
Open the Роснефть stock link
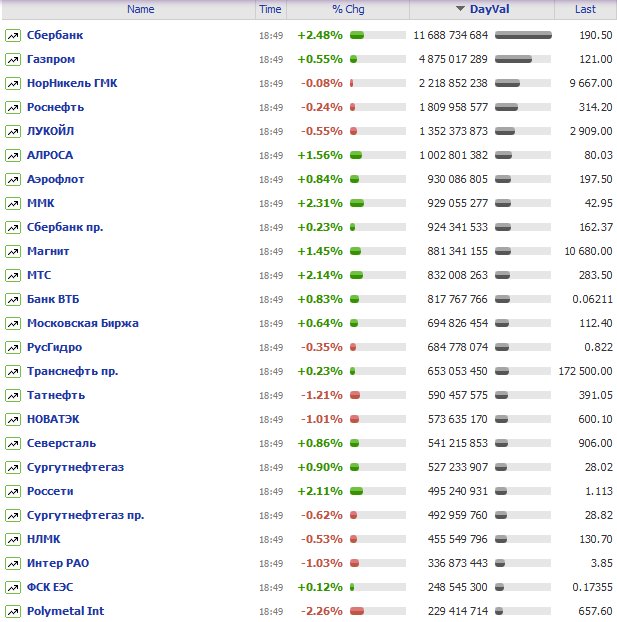coord(55,107)
